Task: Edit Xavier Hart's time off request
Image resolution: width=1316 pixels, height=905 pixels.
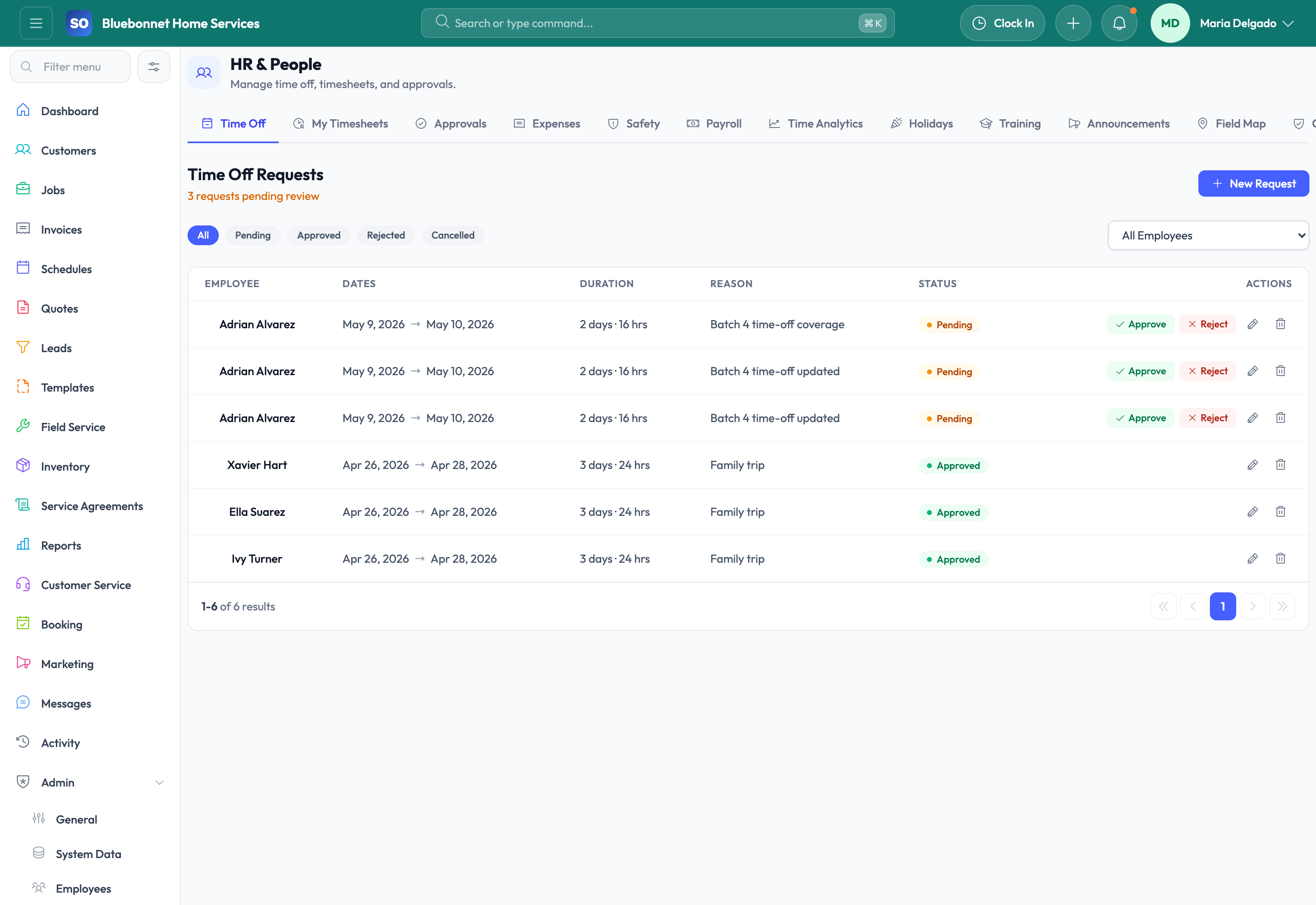Action: point(1253,465)
